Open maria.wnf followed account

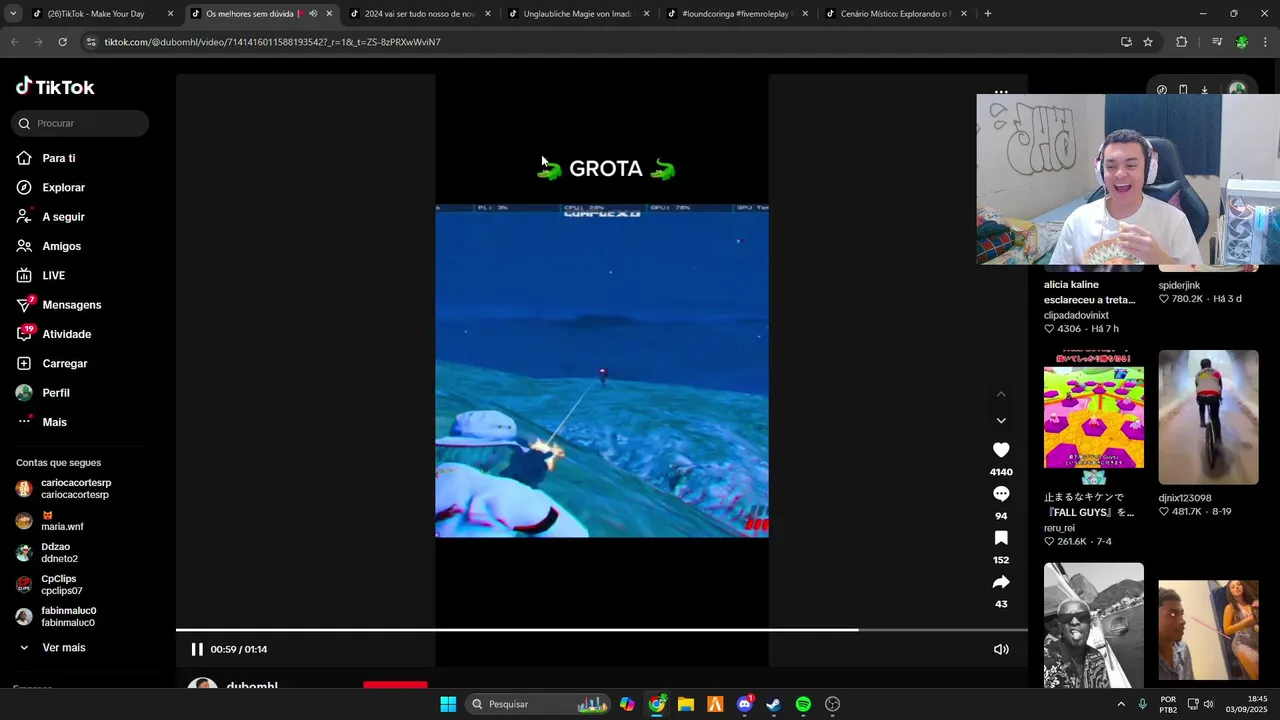(50, 521)
